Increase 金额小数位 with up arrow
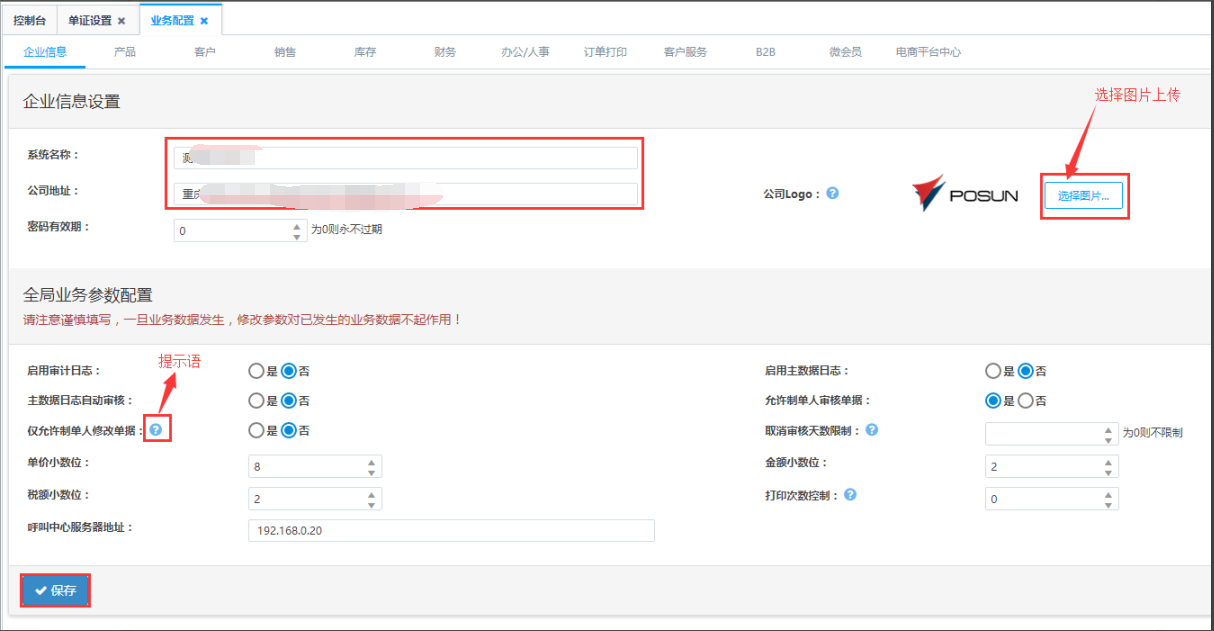This screenshot has height=631, width=1214. [1109, 462]
